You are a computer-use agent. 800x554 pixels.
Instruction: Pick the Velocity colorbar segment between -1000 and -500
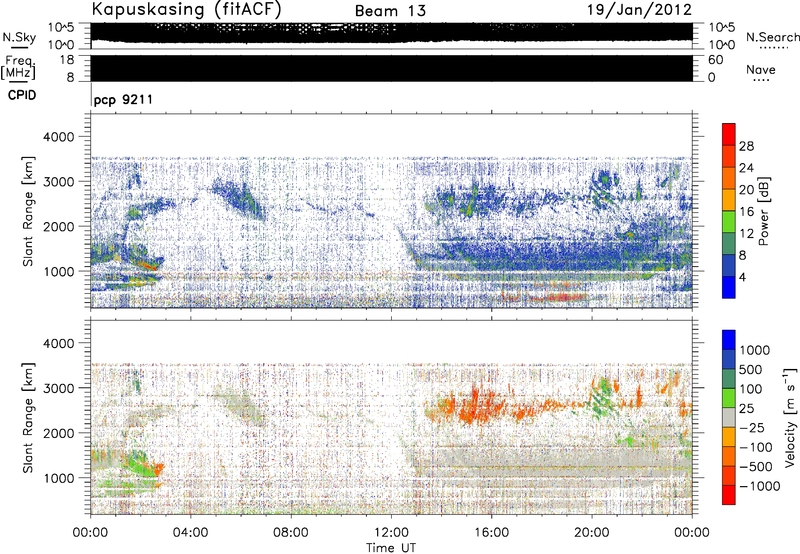click(x=729, y=475)
